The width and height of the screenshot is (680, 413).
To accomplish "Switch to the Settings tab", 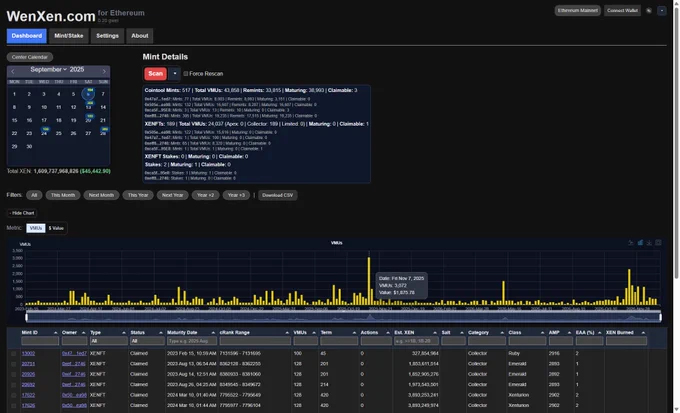I will point(108,36).
